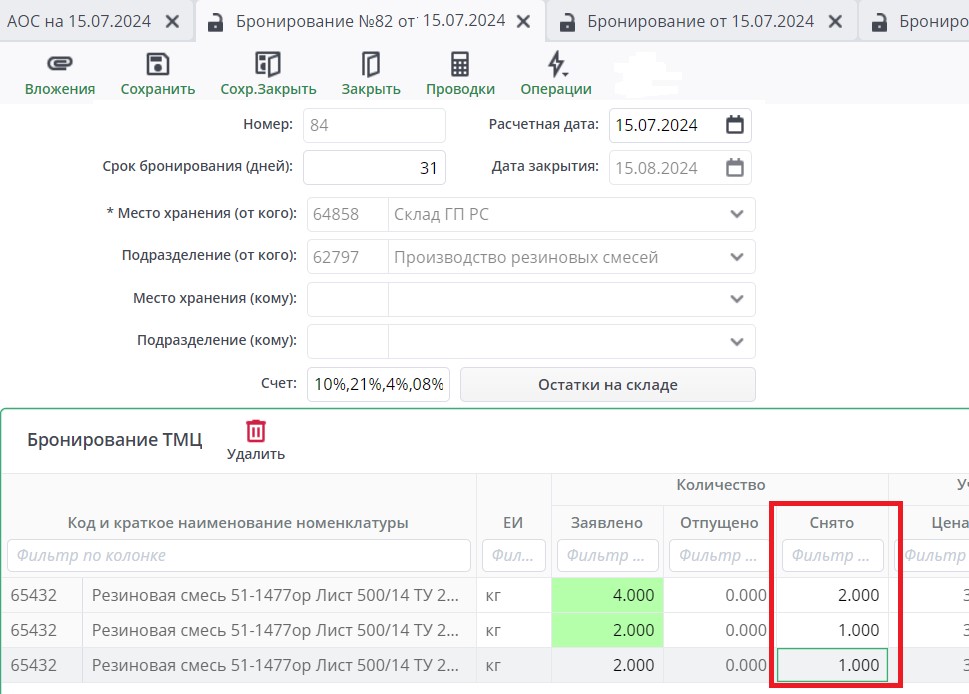
Task: Click the Сохр.Закрыть toolbar icon
Action: tap(268, 65)
